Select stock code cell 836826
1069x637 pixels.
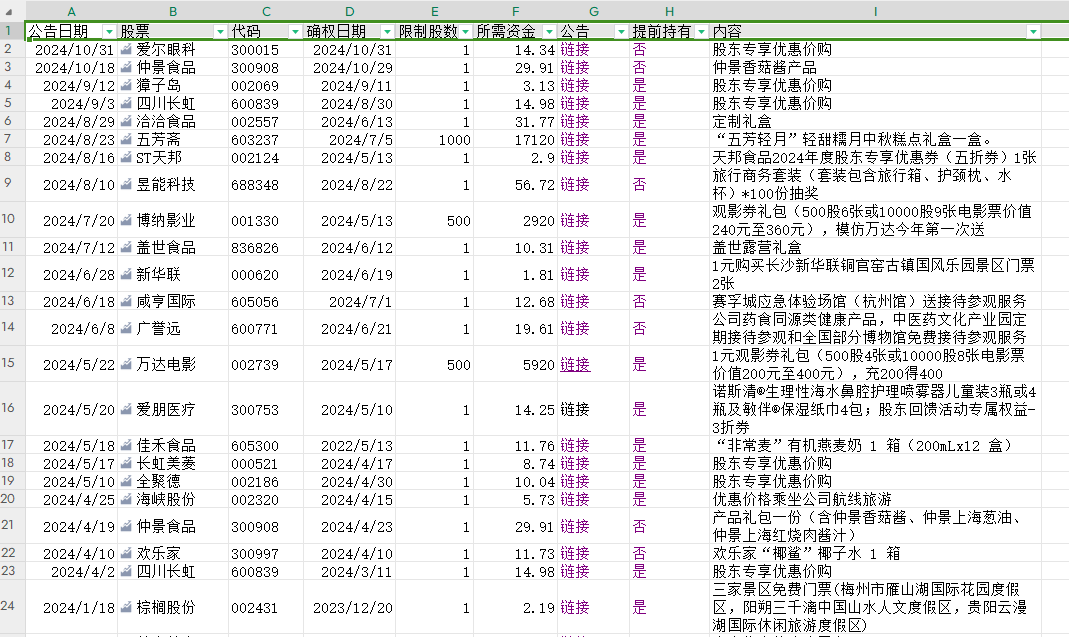click(x=266, y=248)
